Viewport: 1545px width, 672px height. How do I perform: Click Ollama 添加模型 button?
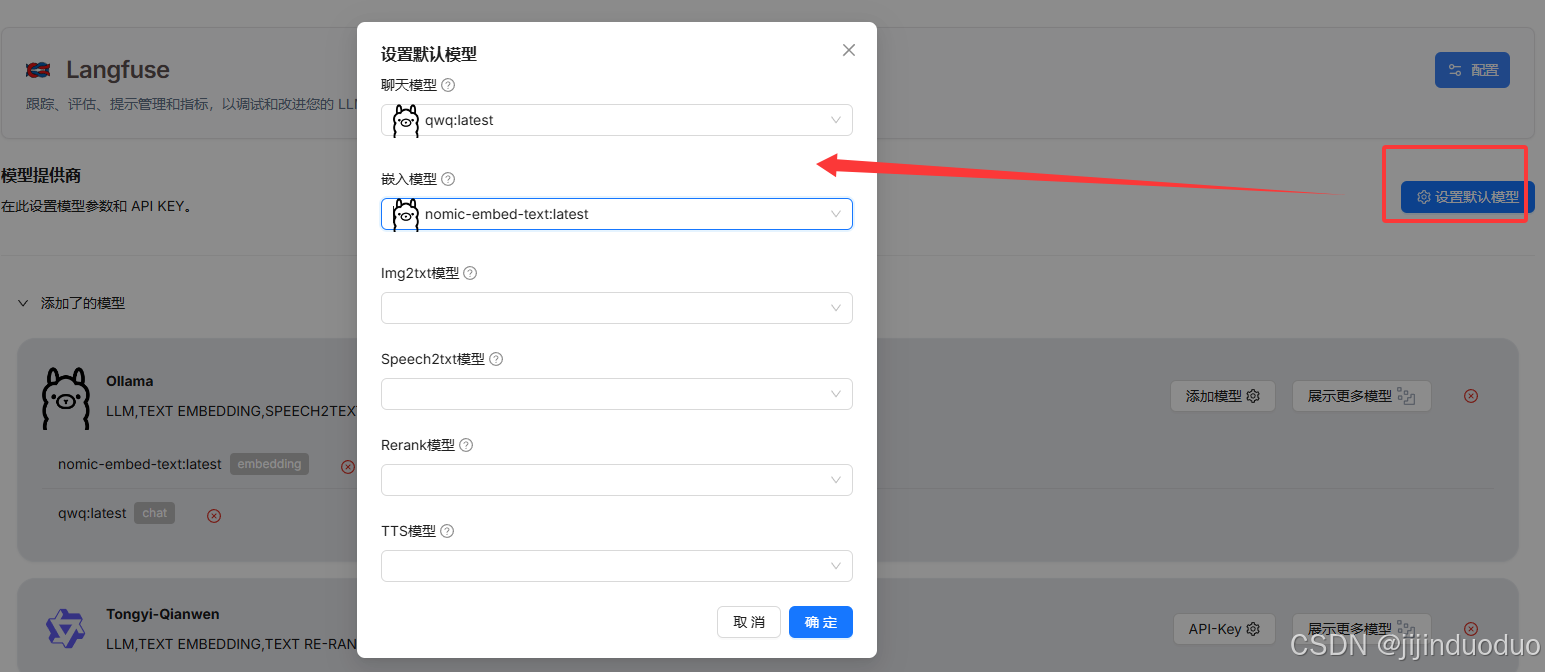pyautogui.click(x=1223, y=396)
